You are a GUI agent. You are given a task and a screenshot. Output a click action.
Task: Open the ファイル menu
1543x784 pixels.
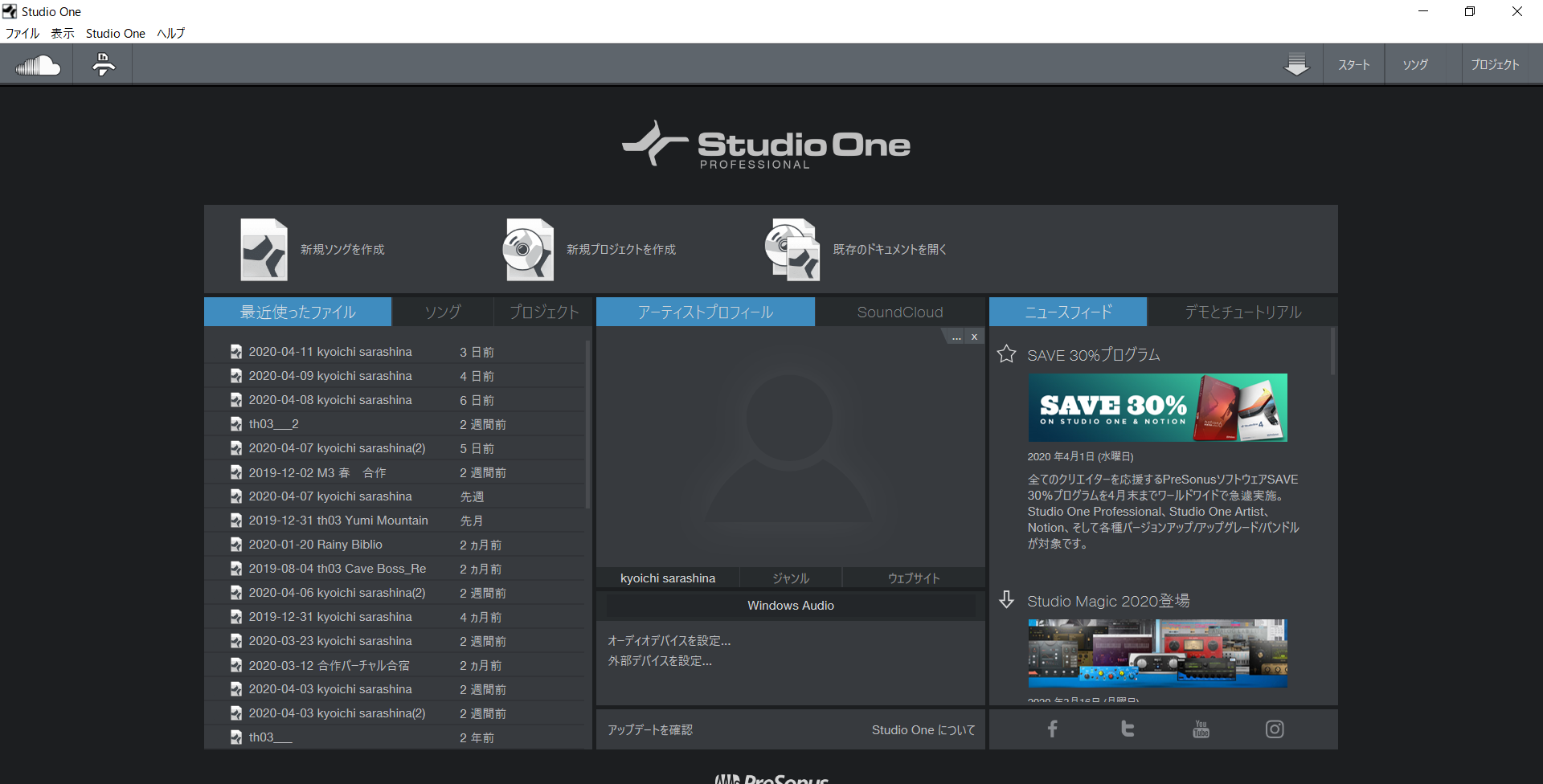pos(23,33)
